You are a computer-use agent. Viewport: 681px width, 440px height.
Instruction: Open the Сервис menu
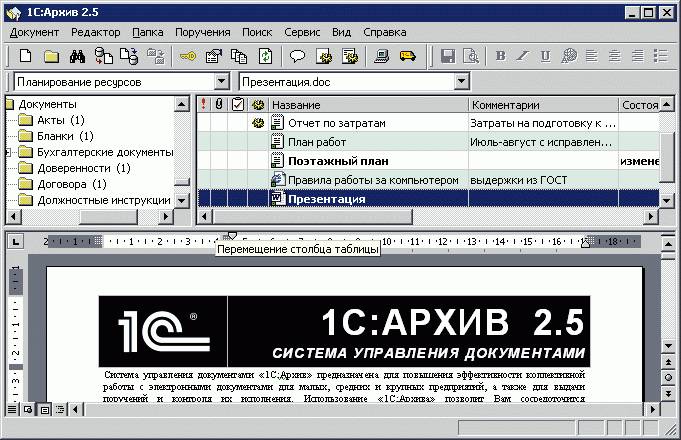coord(302,33)
